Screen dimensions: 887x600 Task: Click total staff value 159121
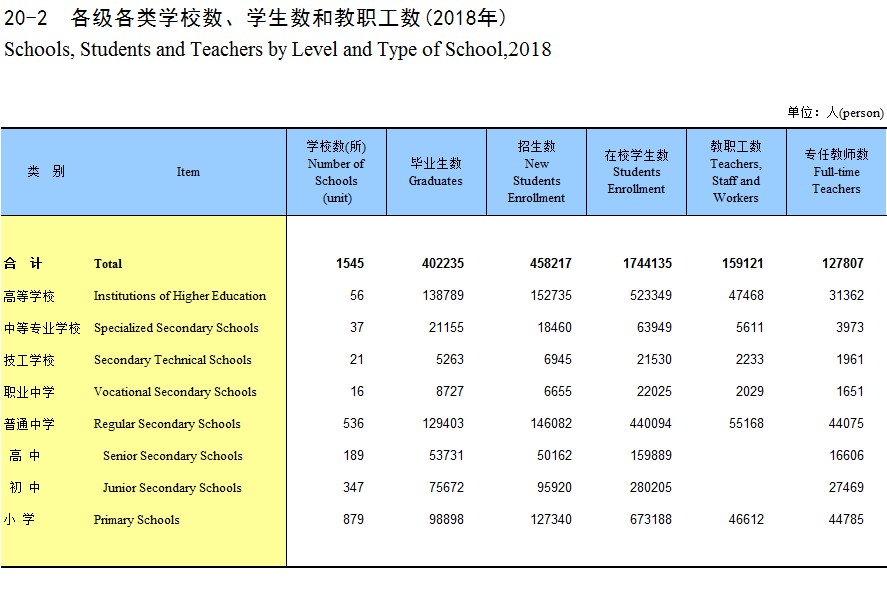743,264
